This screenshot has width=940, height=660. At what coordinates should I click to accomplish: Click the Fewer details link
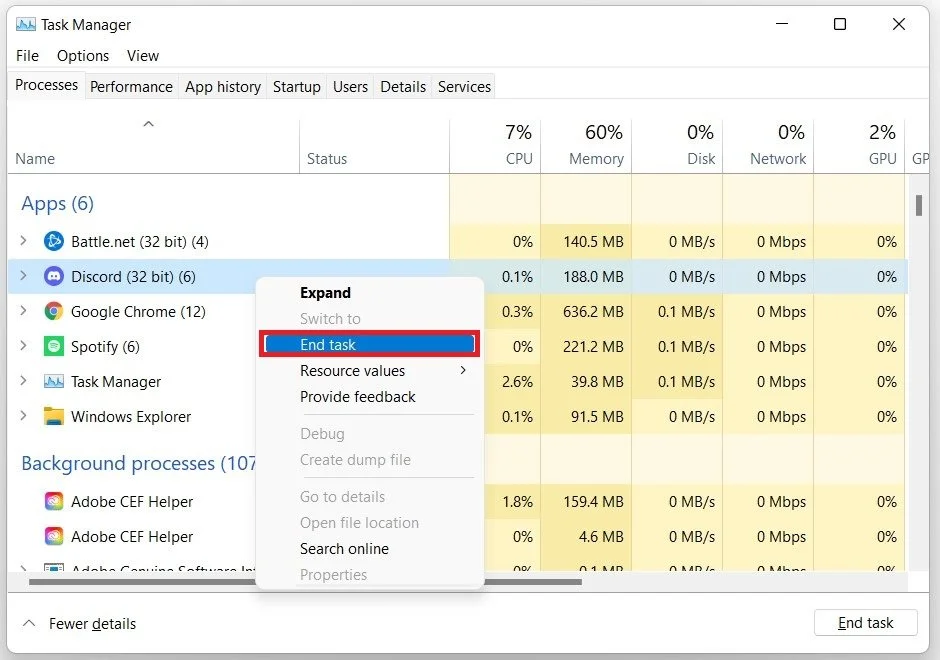(x=92, y=624)
